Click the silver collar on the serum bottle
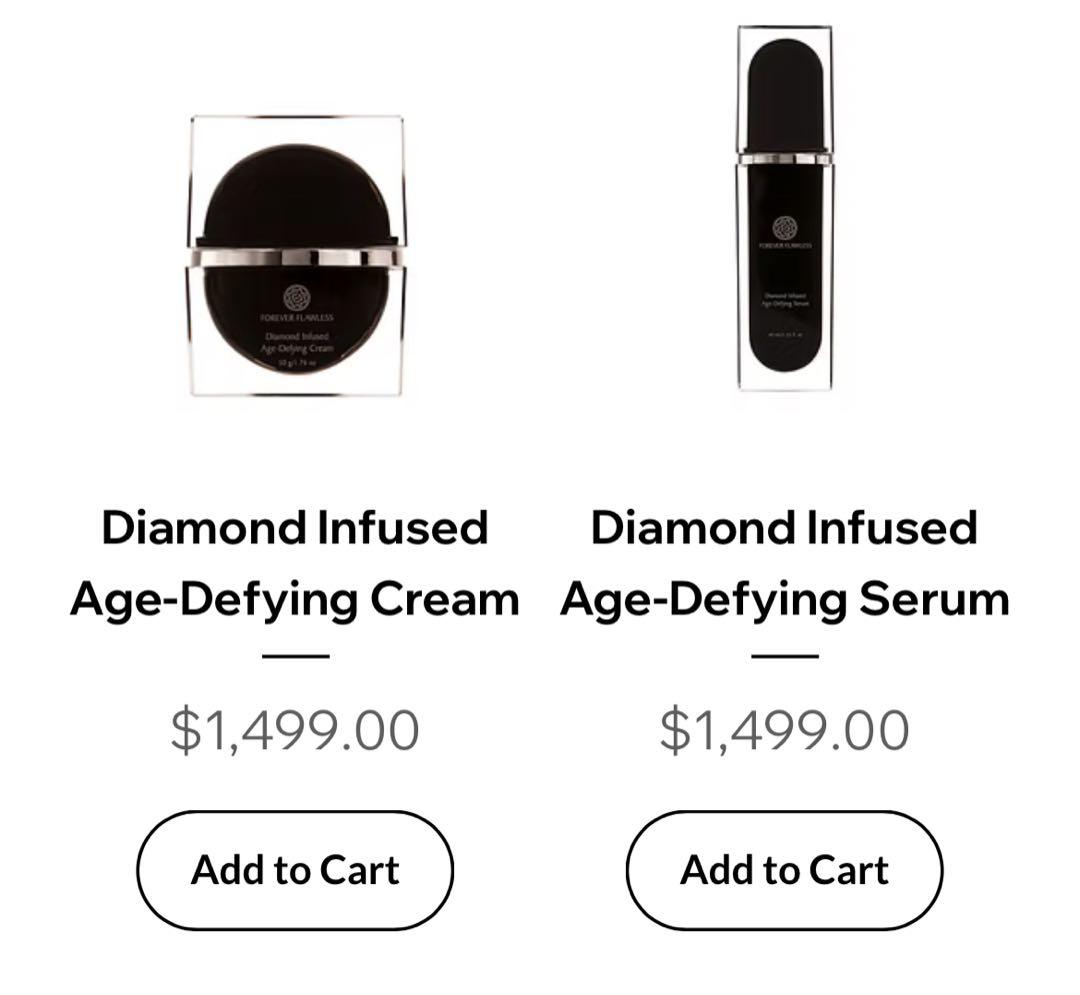Image resolution: width=1080 pixels, height=995 pixels. (785, 158)
